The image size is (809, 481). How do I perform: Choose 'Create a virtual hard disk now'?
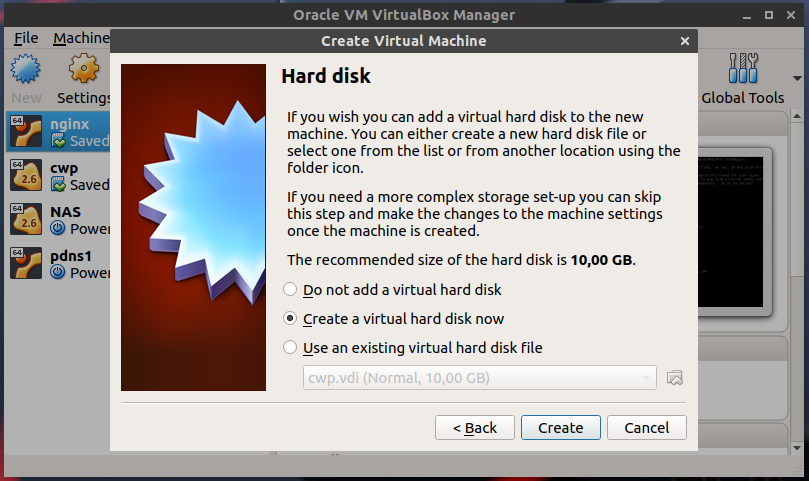tap(291, 319)
